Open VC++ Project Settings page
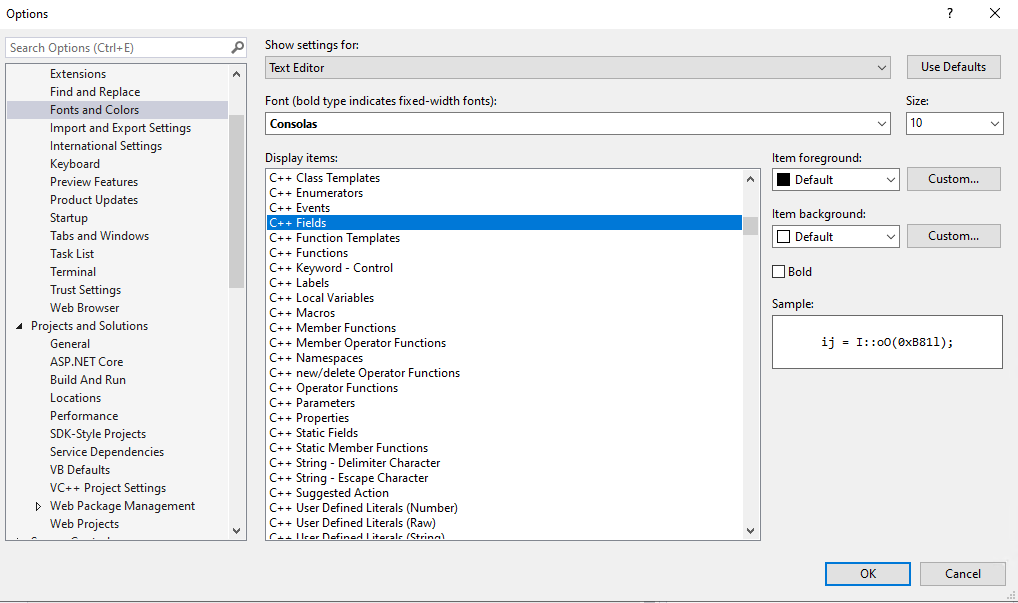The image size is (1018, 603). pyautogui.click(x=108, y=487)
